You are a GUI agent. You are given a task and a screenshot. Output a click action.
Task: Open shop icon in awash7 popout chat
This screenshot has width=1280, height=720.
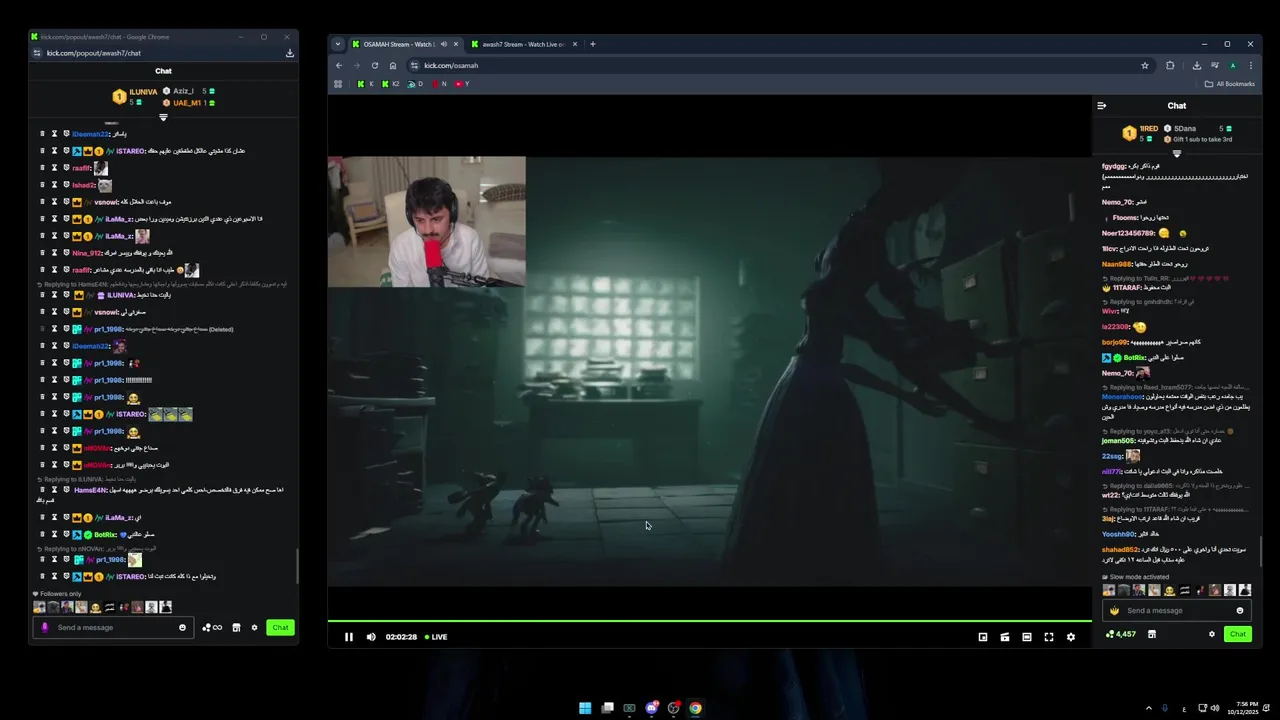point(236,628)
